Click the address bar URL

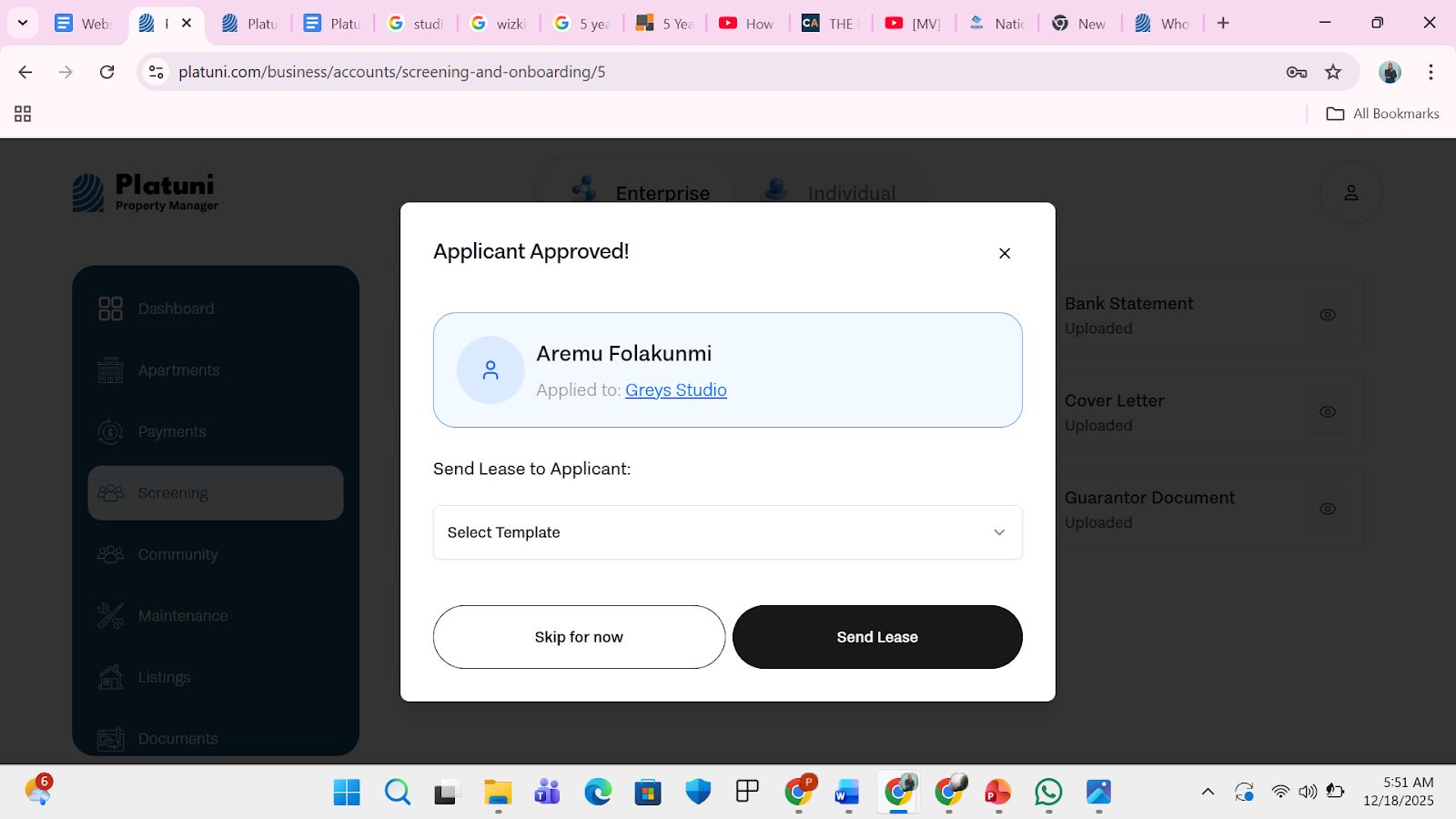point(392,72)
